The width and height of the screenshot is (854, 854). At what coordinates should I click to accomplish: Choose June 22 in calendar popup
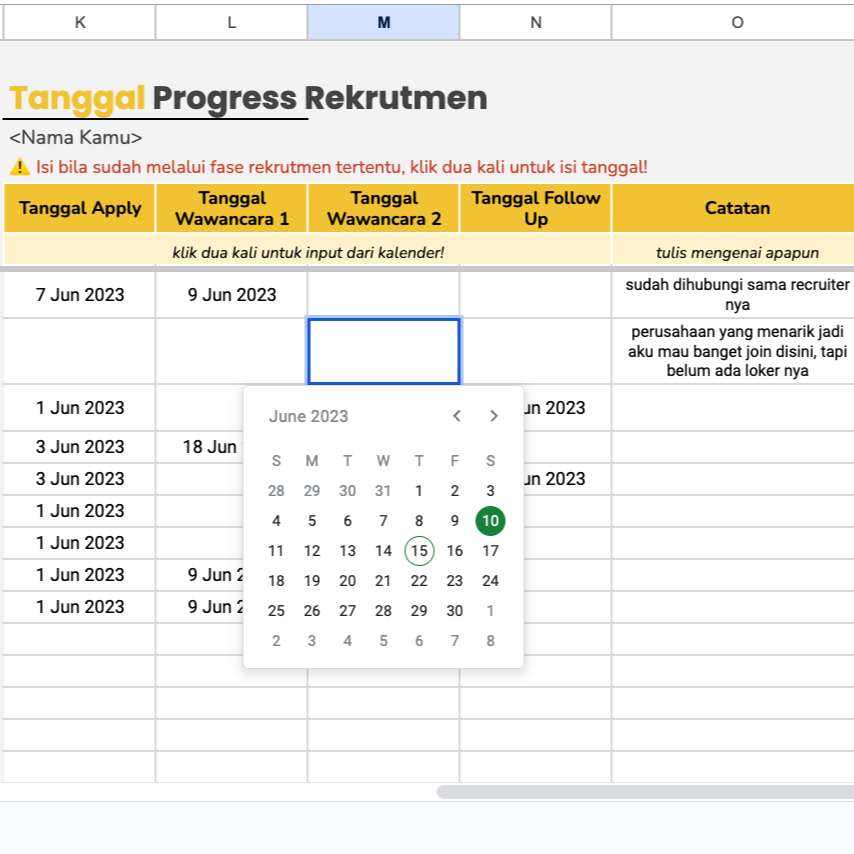pos(419,581)
